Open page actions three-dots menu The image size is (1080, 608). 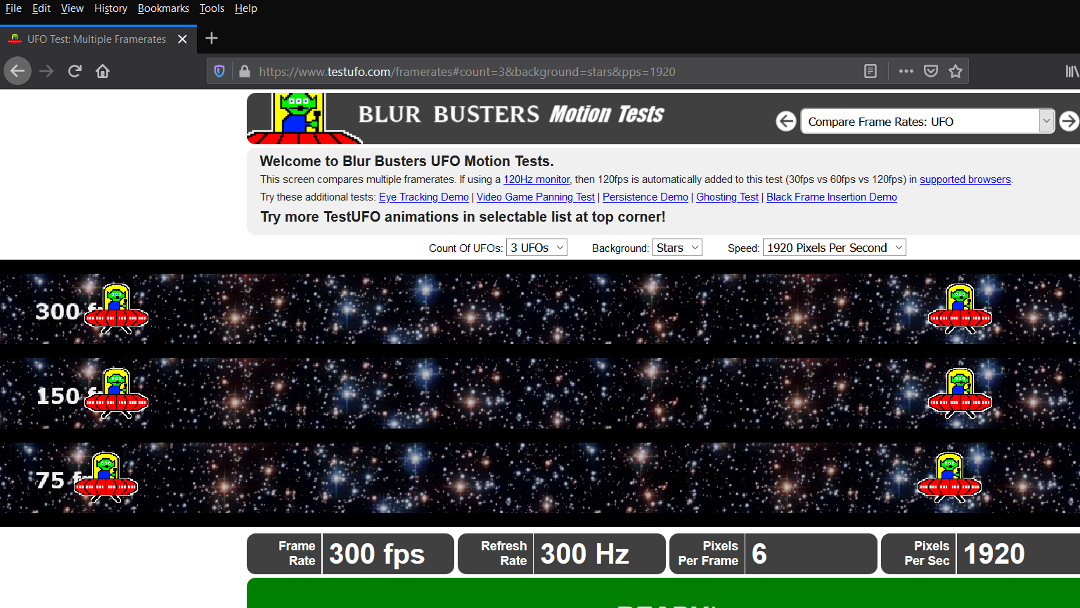point(906,71)
